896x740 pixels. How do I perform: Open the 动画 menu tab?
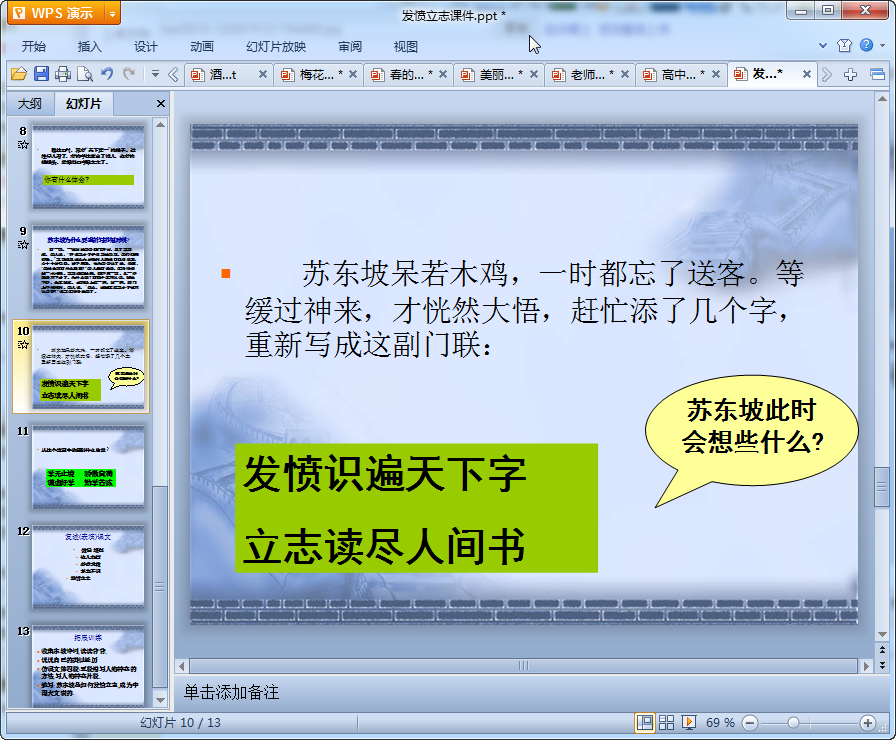[x=202, y=46]
